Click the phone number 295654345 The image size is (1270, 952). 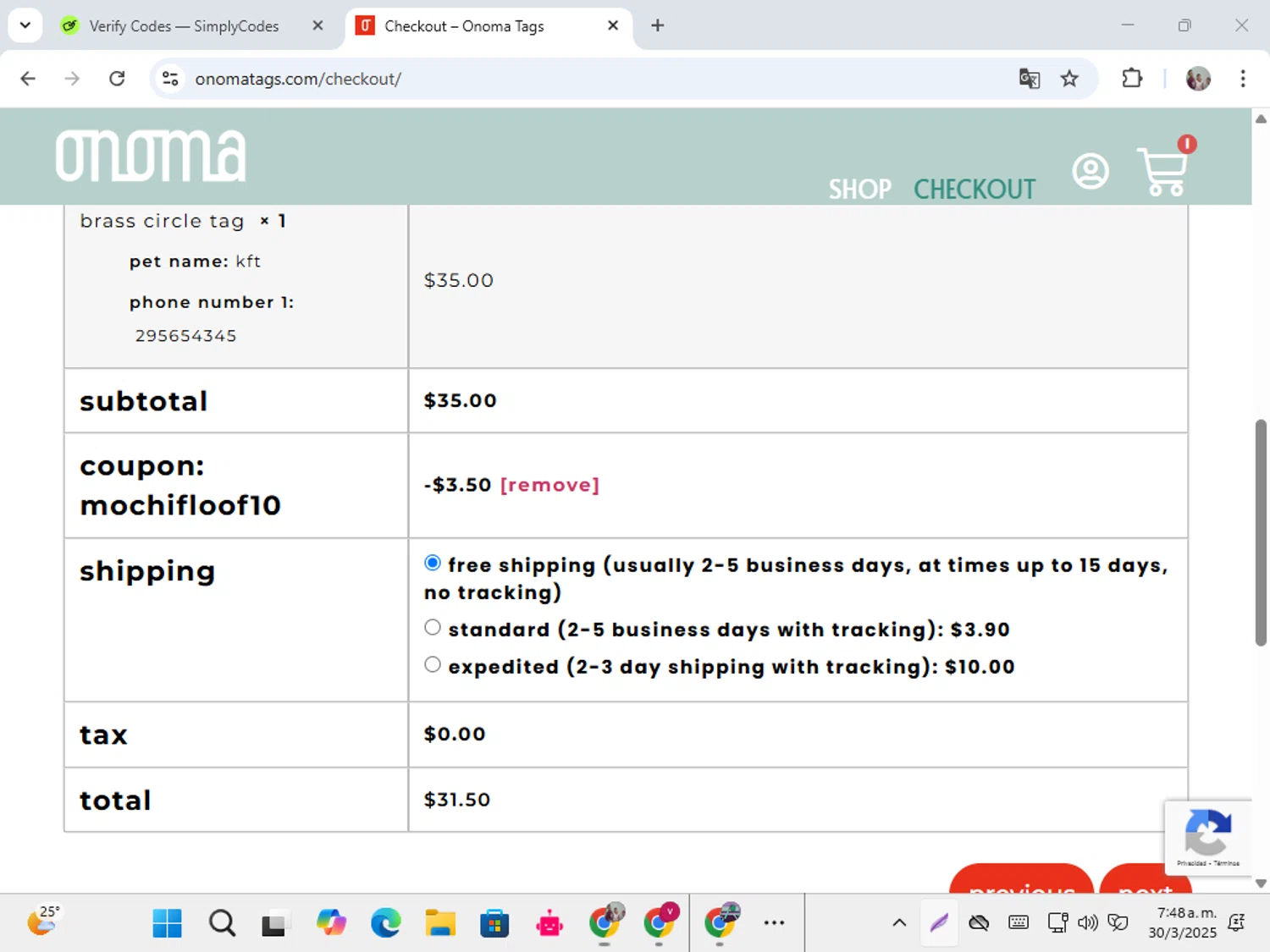(185, 336)
